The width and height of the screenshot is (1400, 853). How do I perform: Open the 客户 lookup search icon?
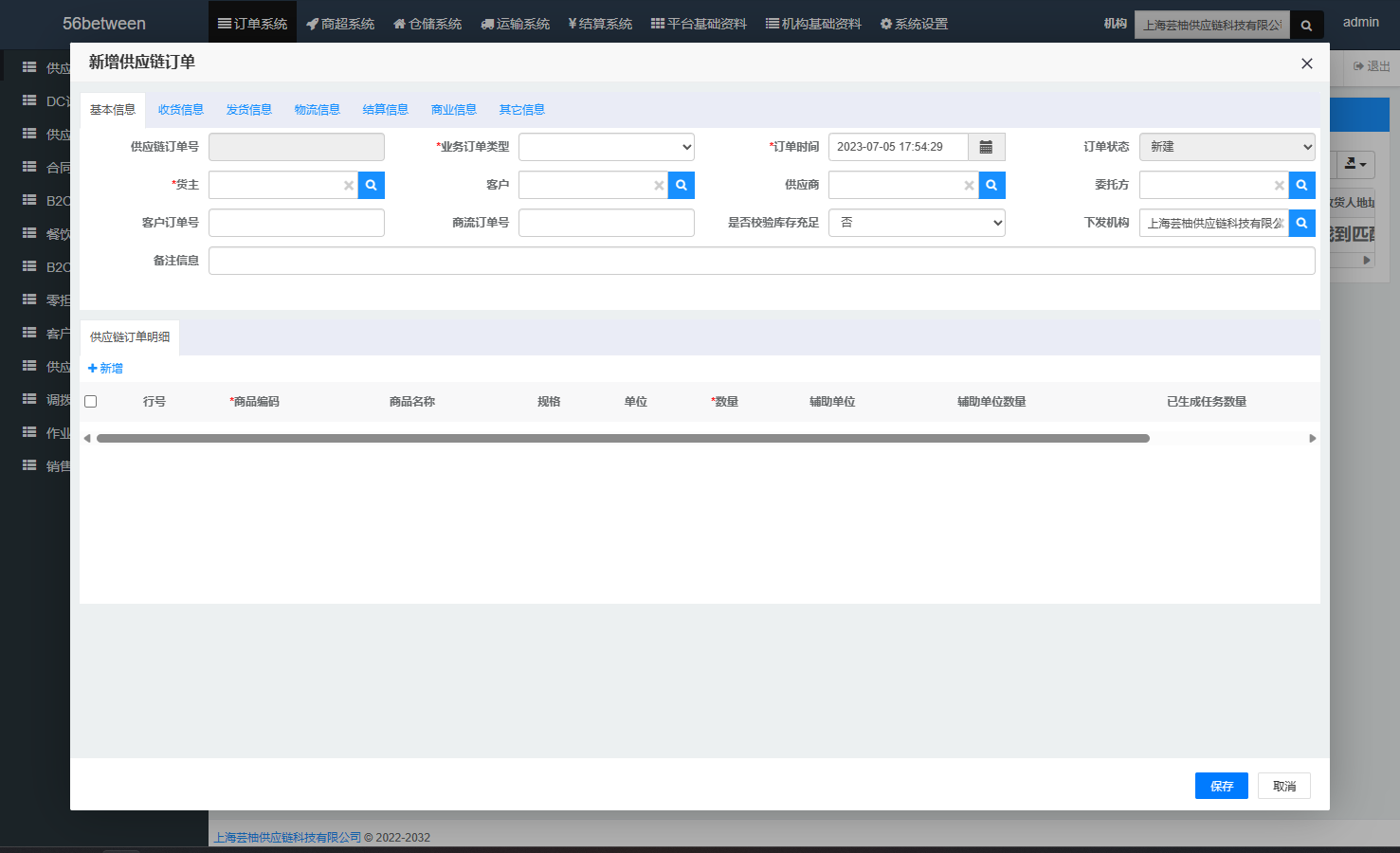click(682, 185)
